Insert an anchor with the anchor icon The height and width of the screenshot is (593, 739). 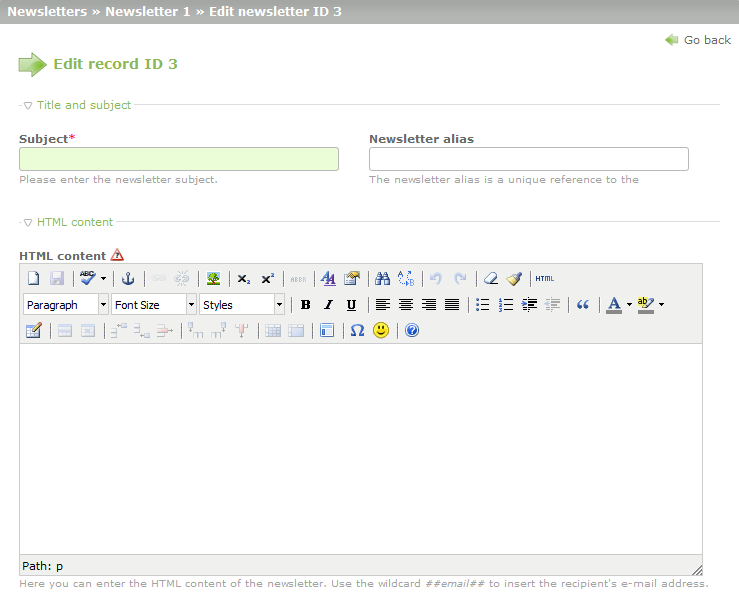pyautogui.click(x=128, y=279)
